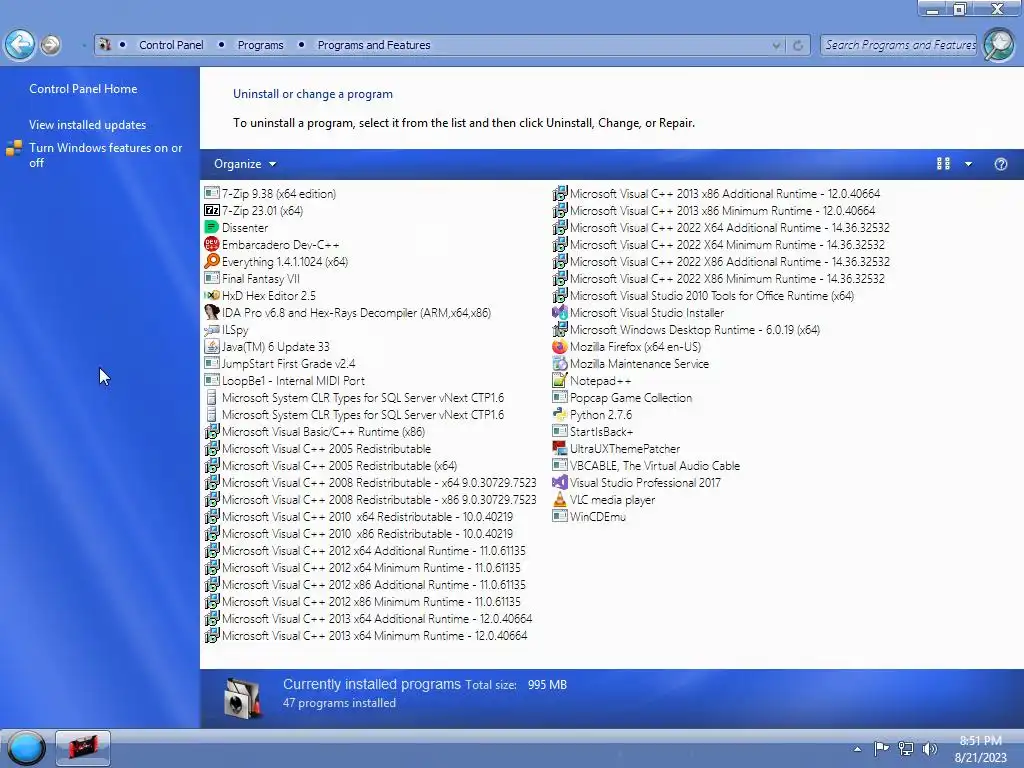
Task: Click the VLC media player cone icon
Action: click(560, 499)
